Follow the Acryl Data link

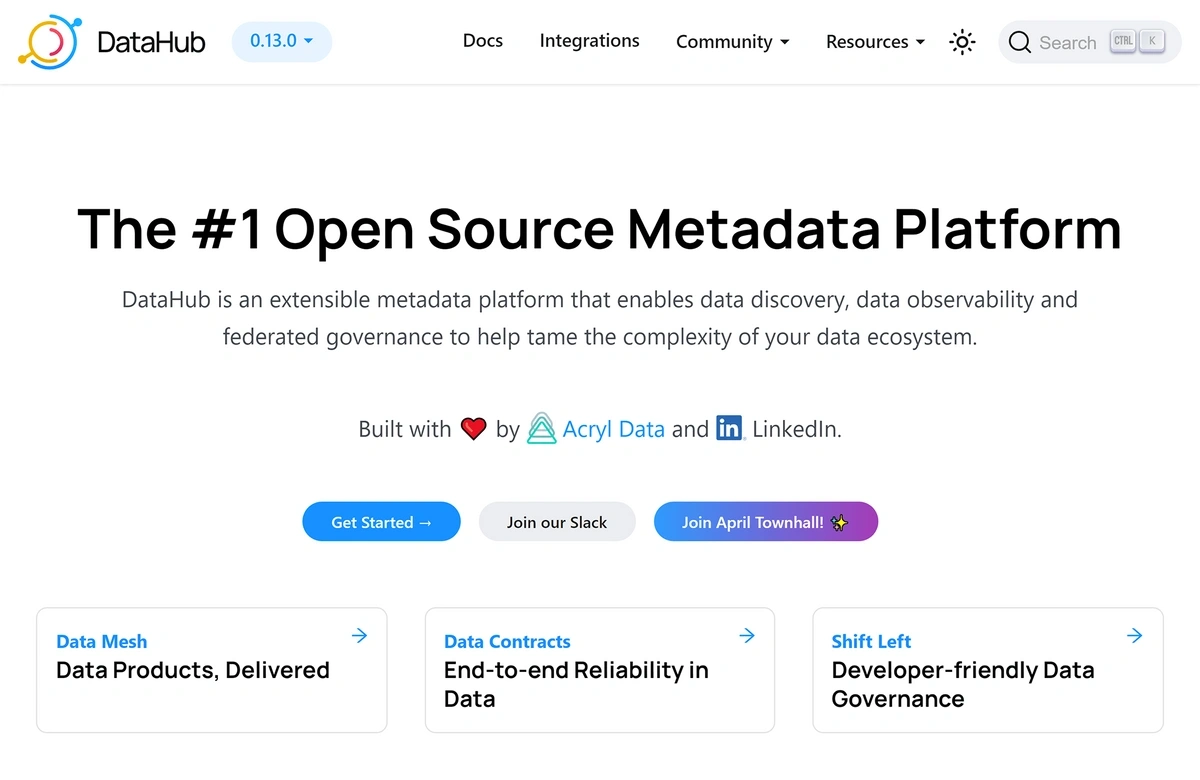click(x=613, y=429)
